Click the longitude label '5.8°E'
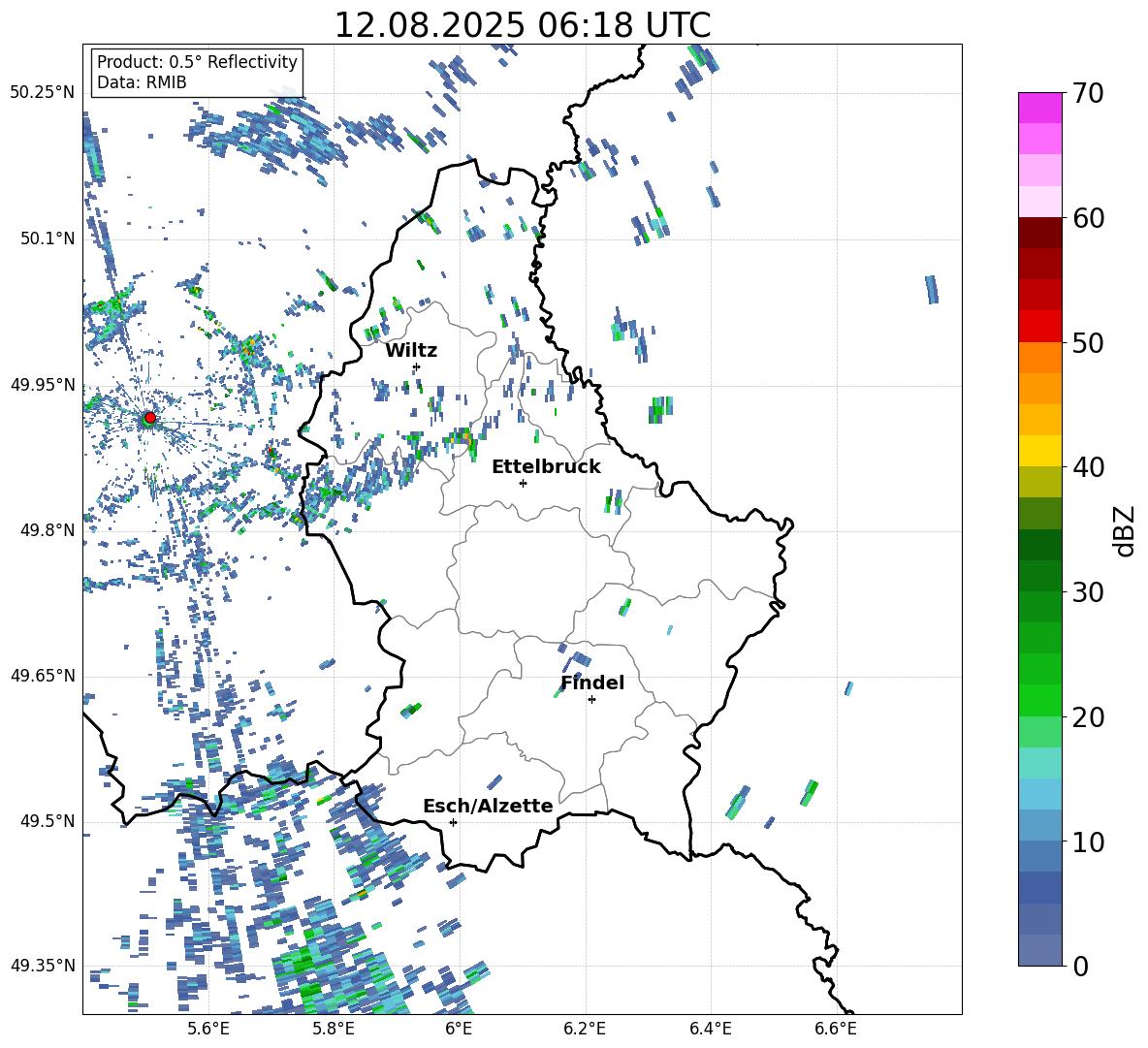Image resolution: width=1148 pixels, height=1048 pixels. click(334, 1029)
